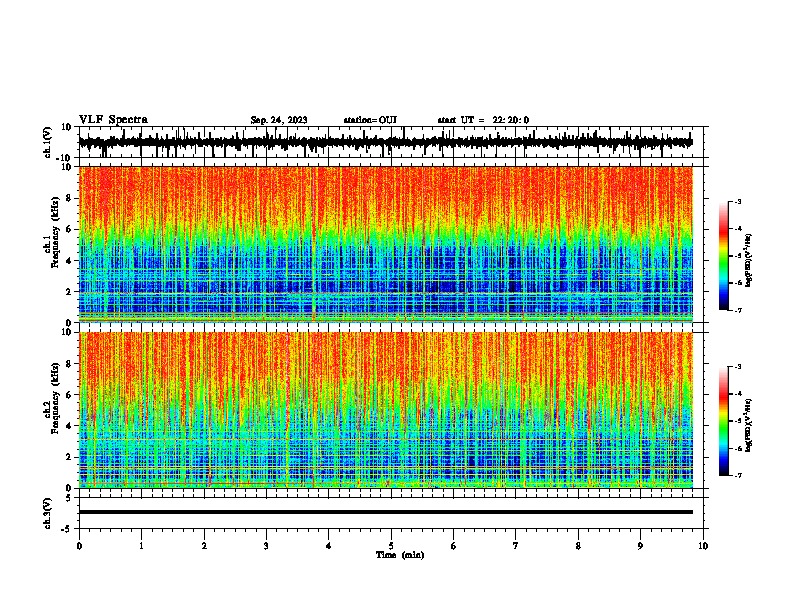792x612 pixels.
Task: Click inside the ch.2 frequency spectrogram
Action: click(x=386, y=410)
